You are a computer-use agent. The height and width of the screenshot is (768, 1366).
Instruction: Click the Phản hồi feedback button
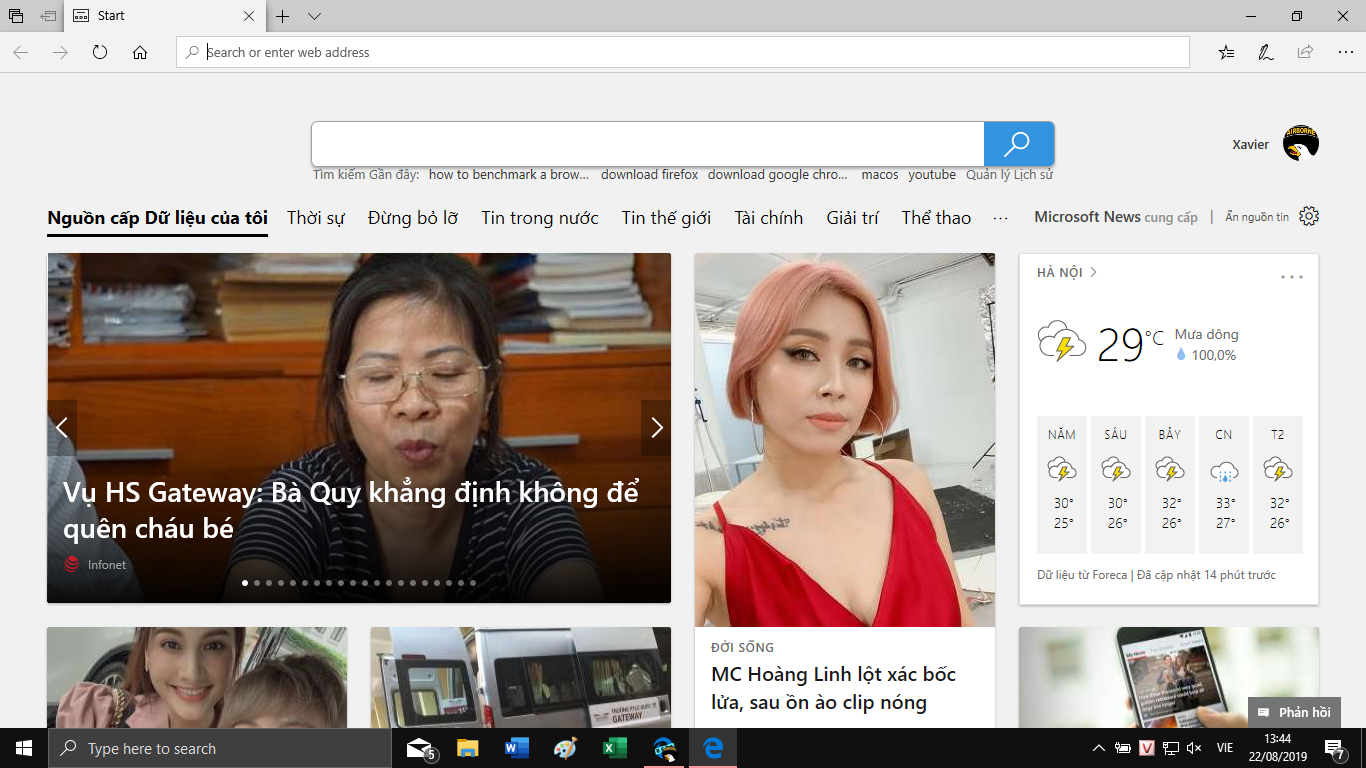(1294, 712)
